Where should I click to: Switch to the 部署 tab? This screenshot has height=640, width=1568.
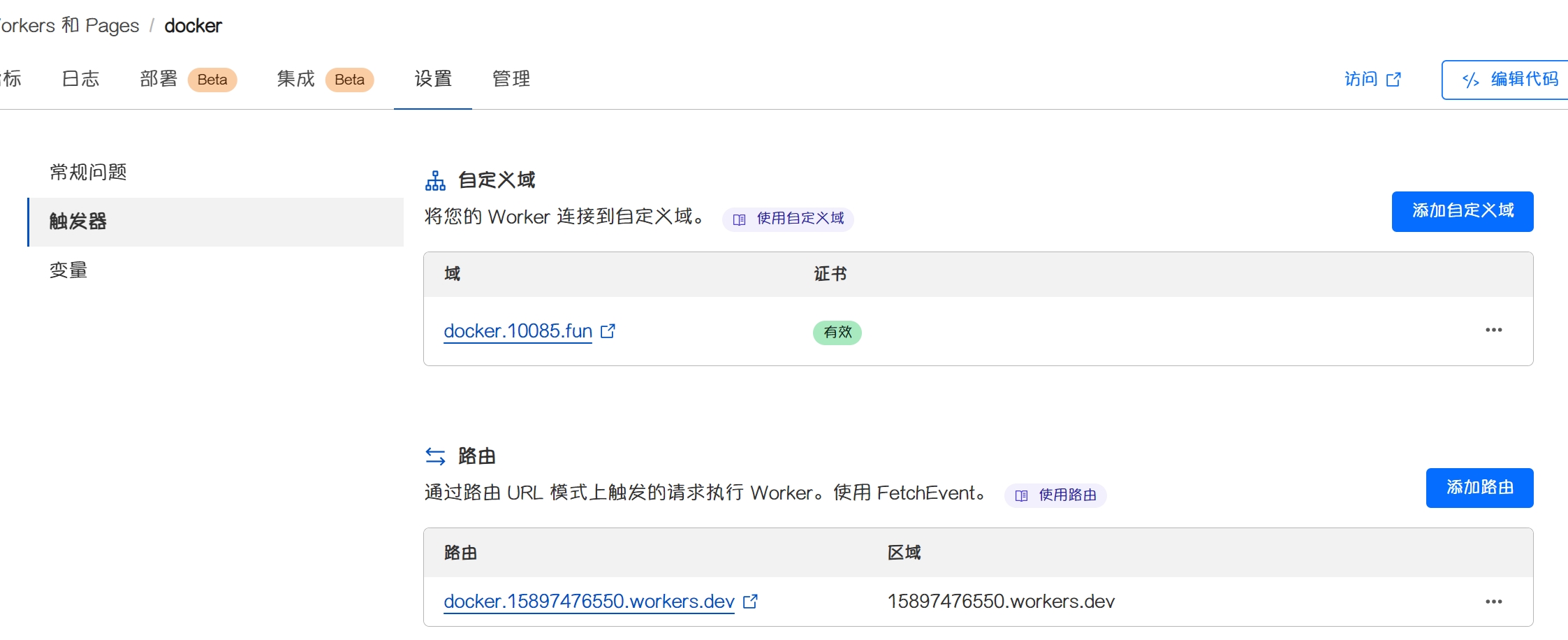tap(159, 79)
